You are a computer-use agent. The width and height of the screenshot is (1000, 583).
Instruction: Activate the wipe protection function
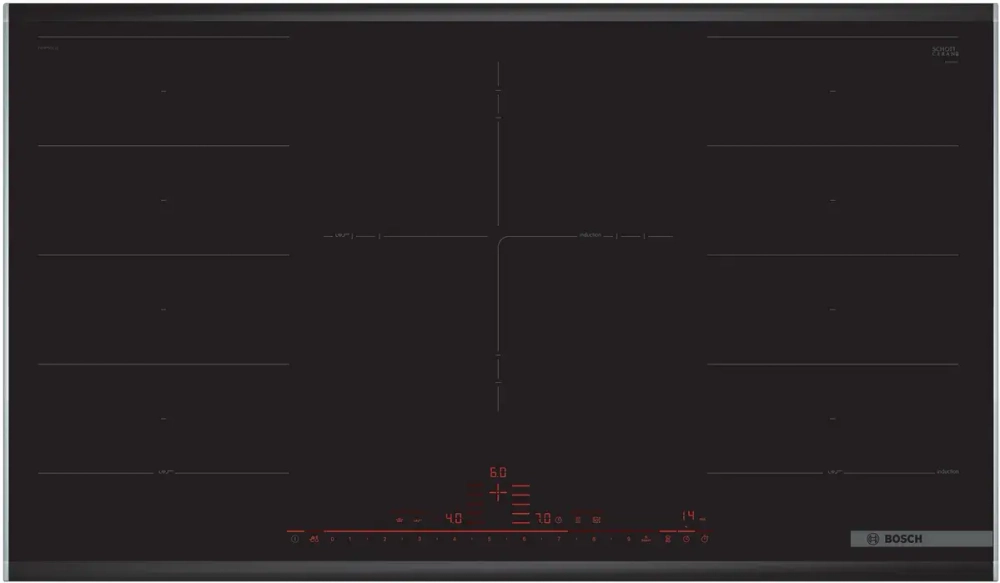point(595,520)
